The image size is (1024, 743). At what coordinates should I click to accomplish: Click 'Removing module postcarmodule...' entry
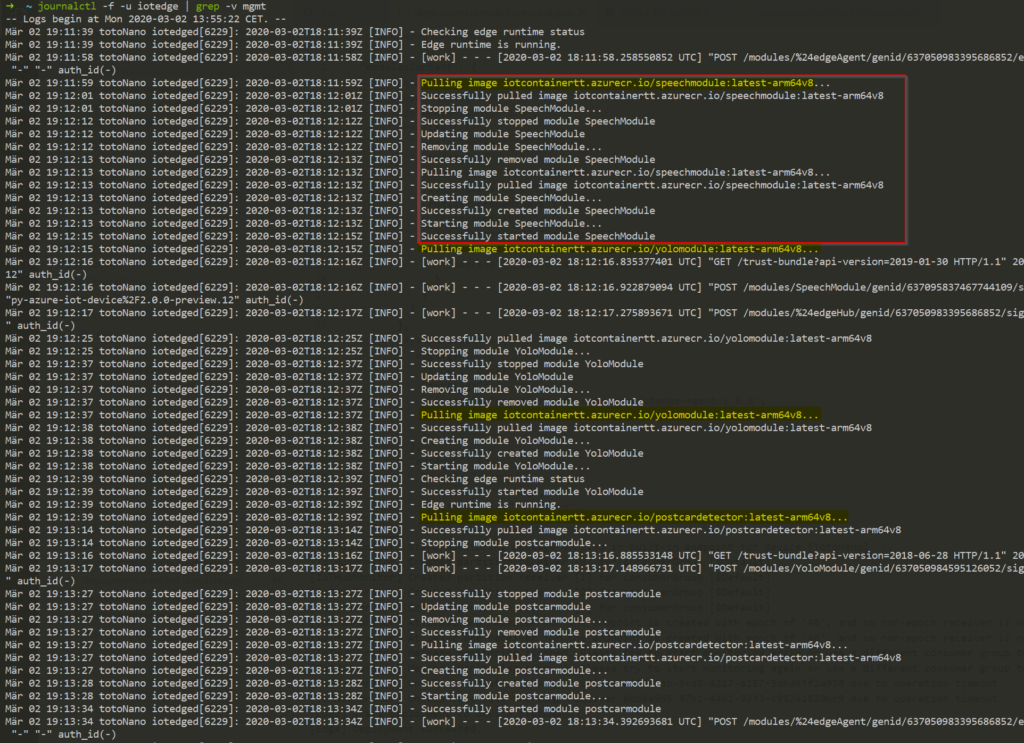click(x=514, y=620)
